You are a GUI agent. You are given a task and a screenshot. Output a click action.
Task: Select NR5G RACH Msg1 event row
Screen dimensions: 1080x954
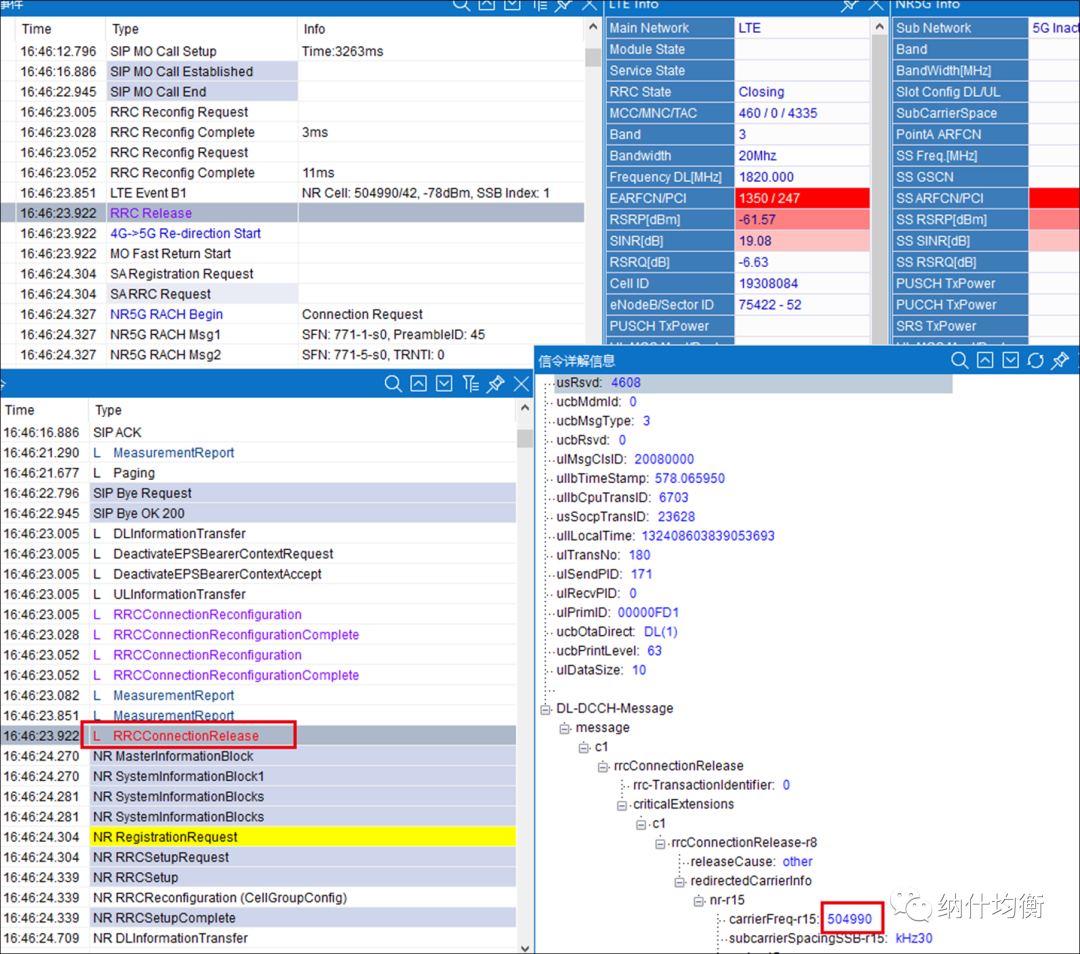pyautogui.click(x=293, y=335)
